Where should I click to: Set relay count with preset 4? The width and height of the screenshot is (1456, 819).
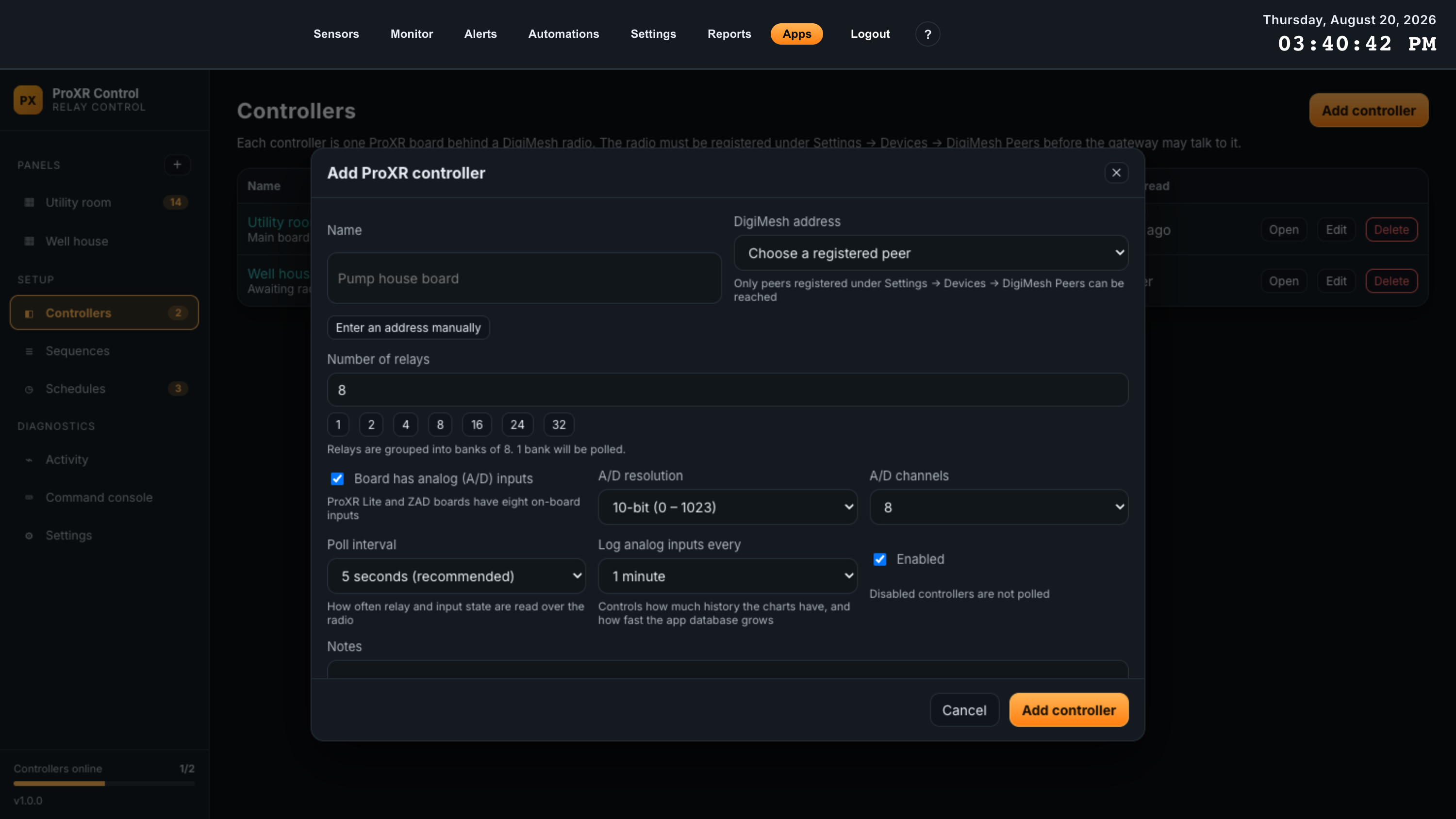[405, 425]
